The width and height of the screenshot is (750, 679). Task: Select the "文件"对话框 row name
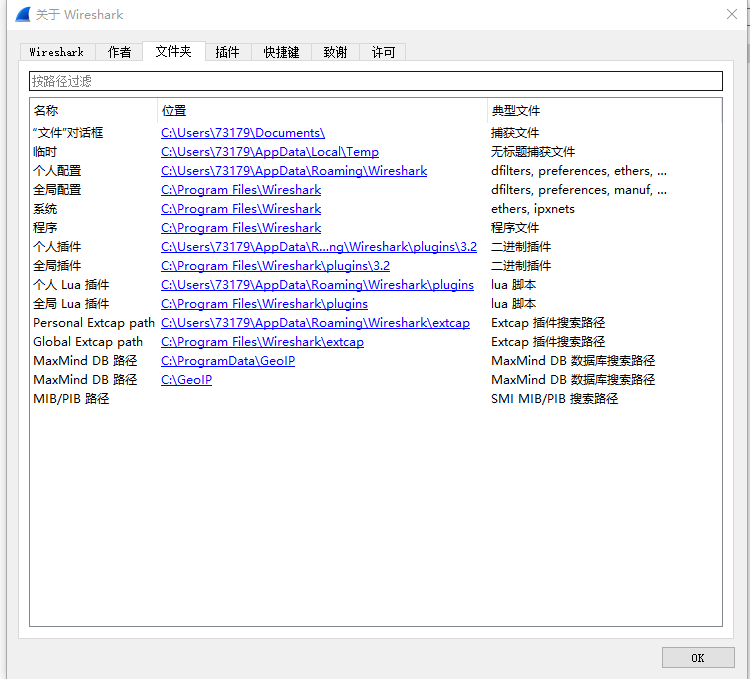pyautogui.click(x=68, y=132)
